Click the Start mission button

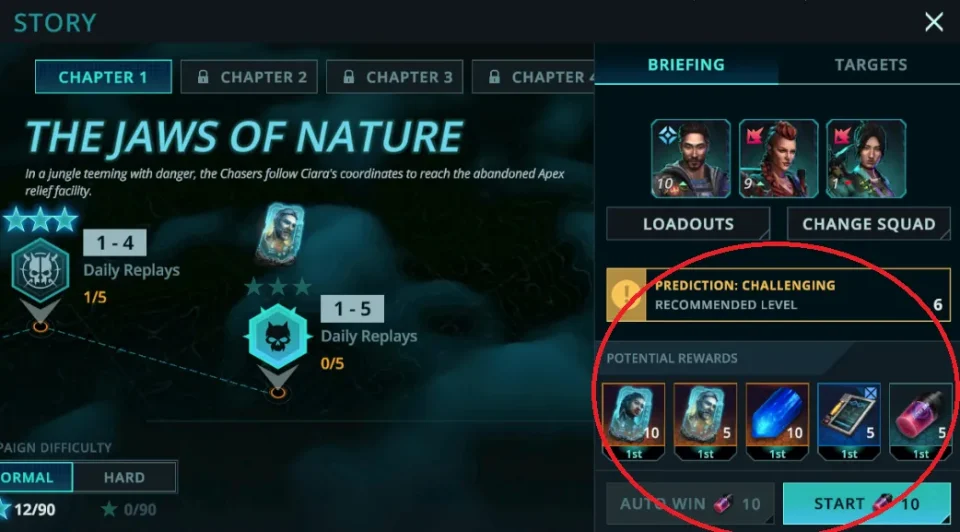pos(866,503)
